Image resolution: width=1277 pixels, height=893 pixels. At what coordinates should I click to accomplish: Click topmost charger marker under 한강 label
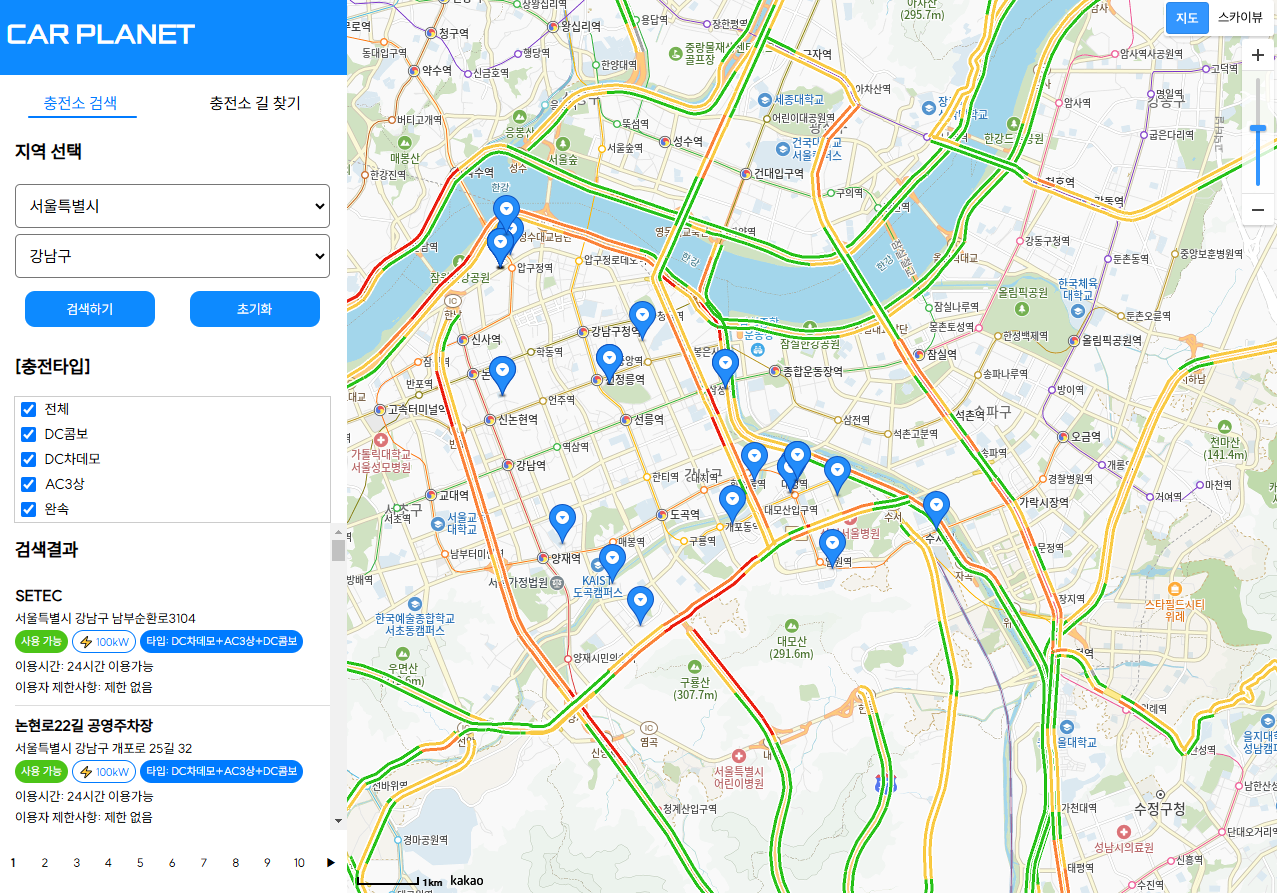507,213
